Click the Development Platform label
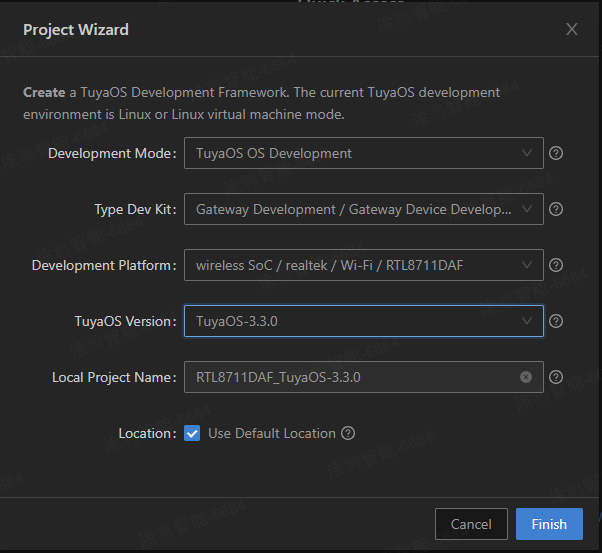 point(104,266)
